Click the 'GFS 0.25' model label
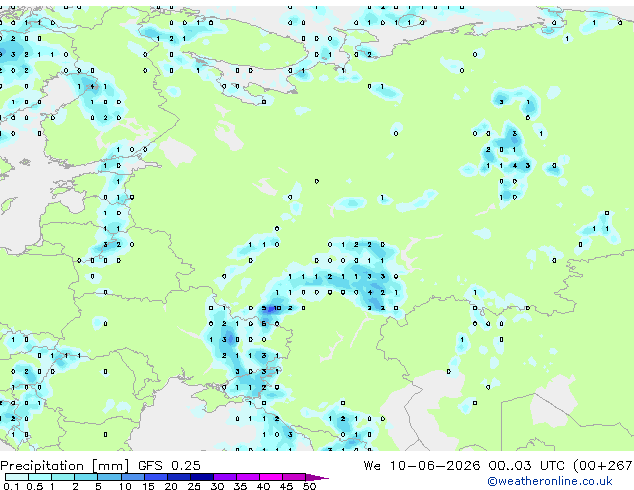The width and height of the screenshot is (634, 490). point(169,465)
